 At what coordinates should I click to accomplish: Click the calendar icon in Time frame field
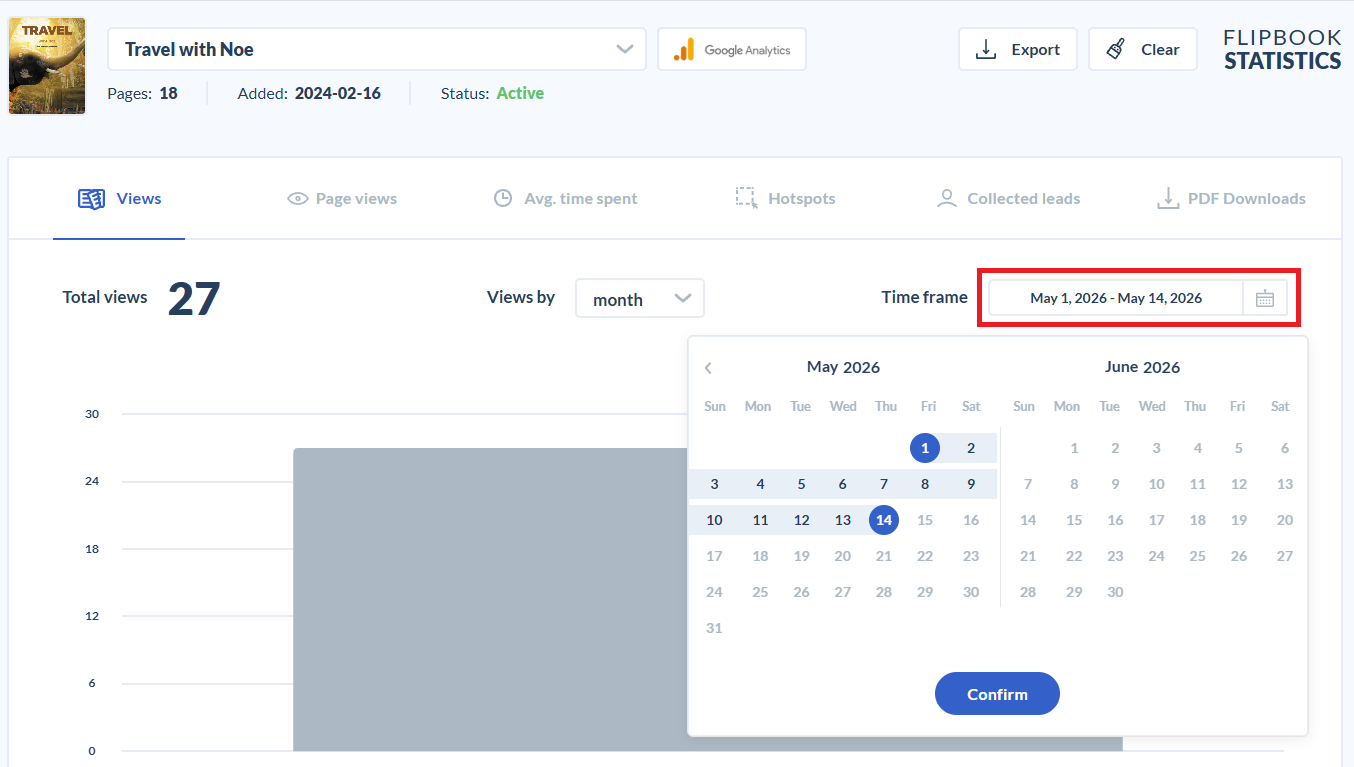point(1265,298)
